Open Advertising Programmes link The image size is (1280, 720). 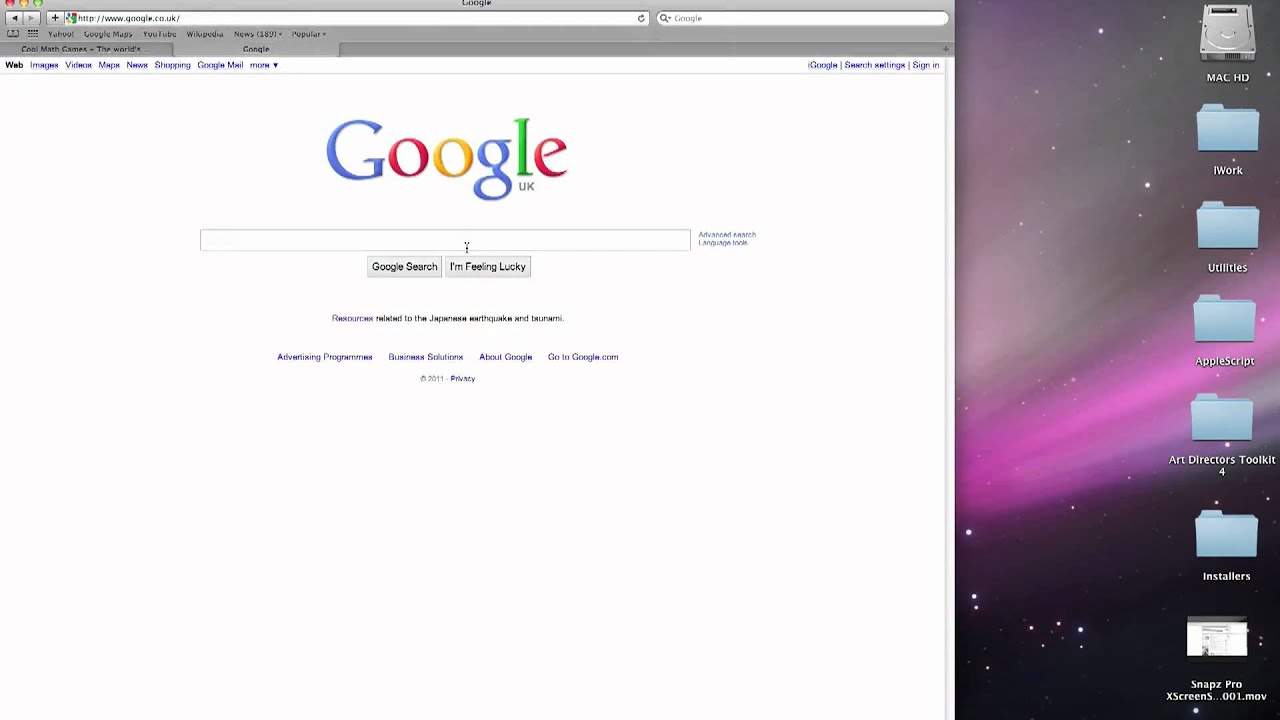point(325,357)
